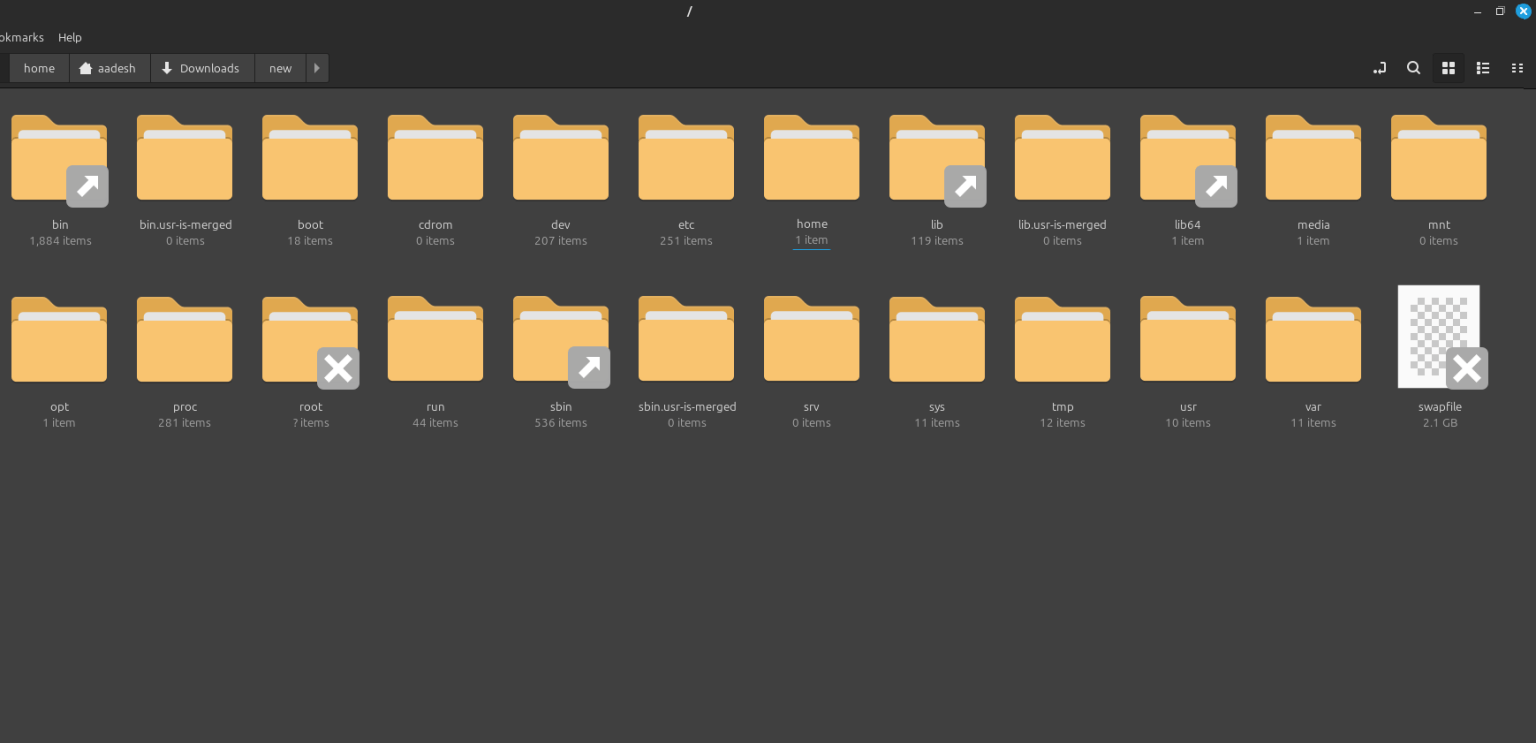Open the bin folder
1536x743 pixels.
pos(59,157)
